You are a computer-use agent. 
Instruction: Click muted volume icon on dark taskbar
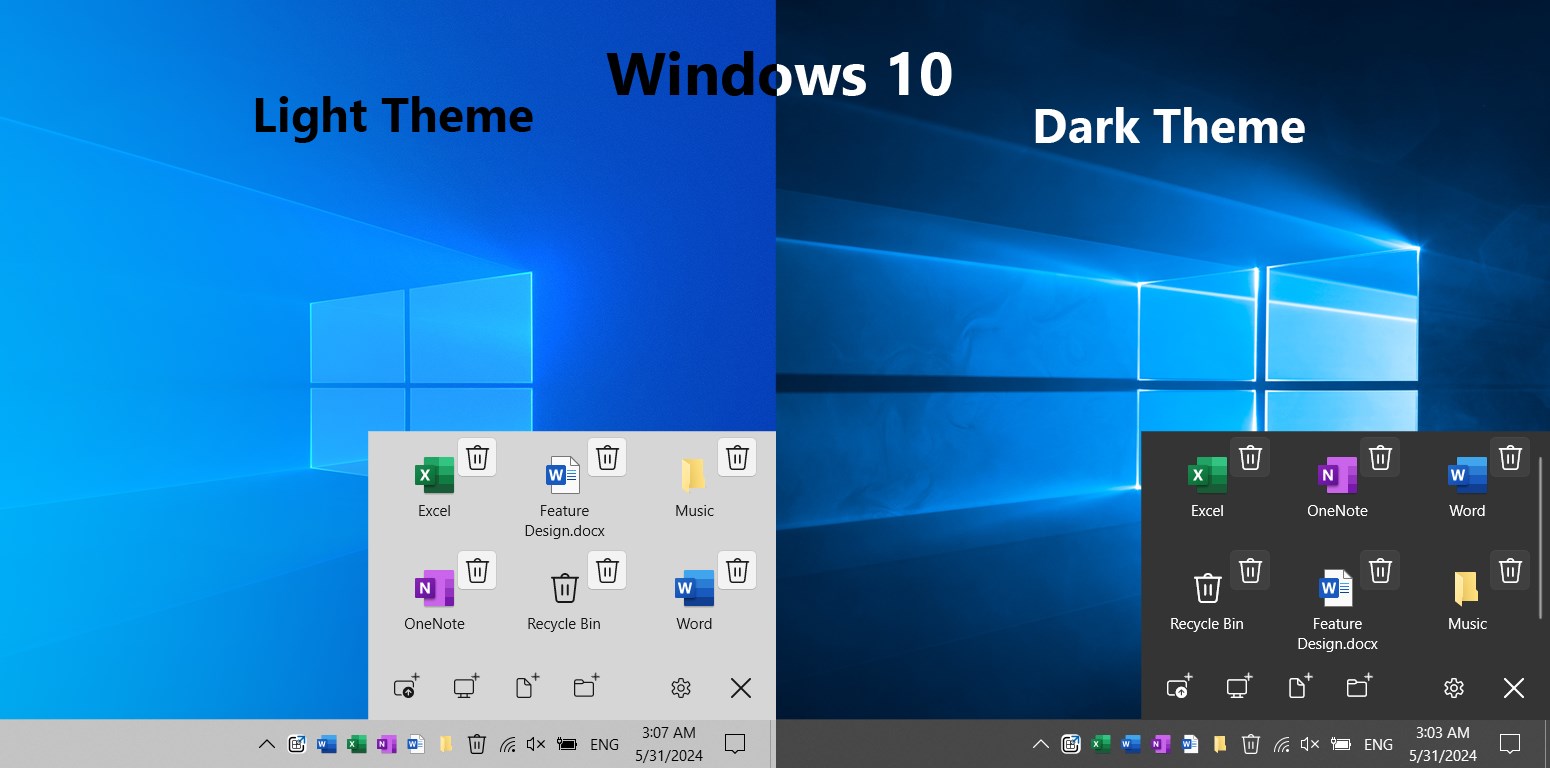(1310, 744)
